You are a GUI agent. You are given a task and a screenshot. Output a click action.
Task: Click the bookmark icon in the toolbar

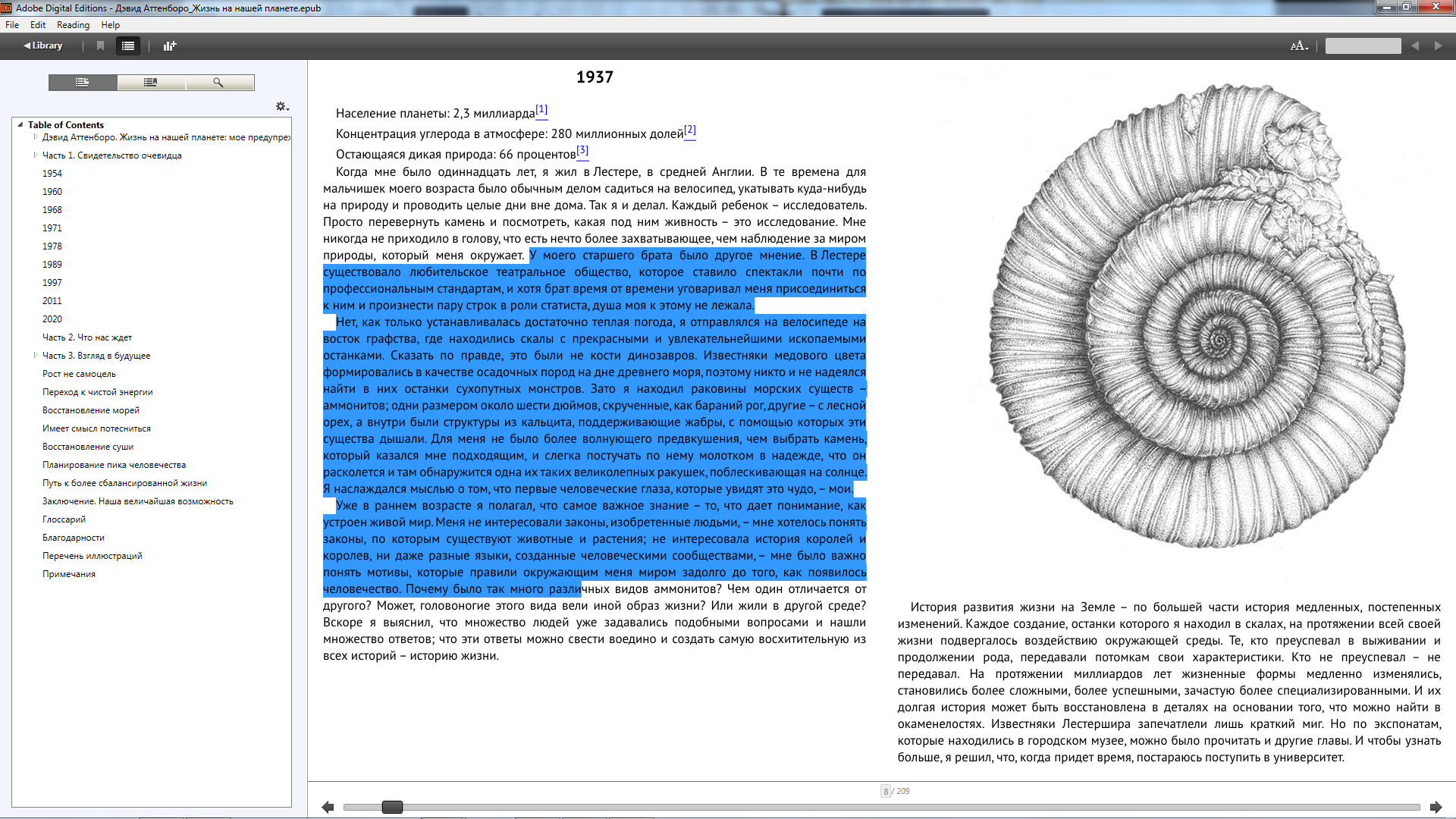[x=100, y=45]
